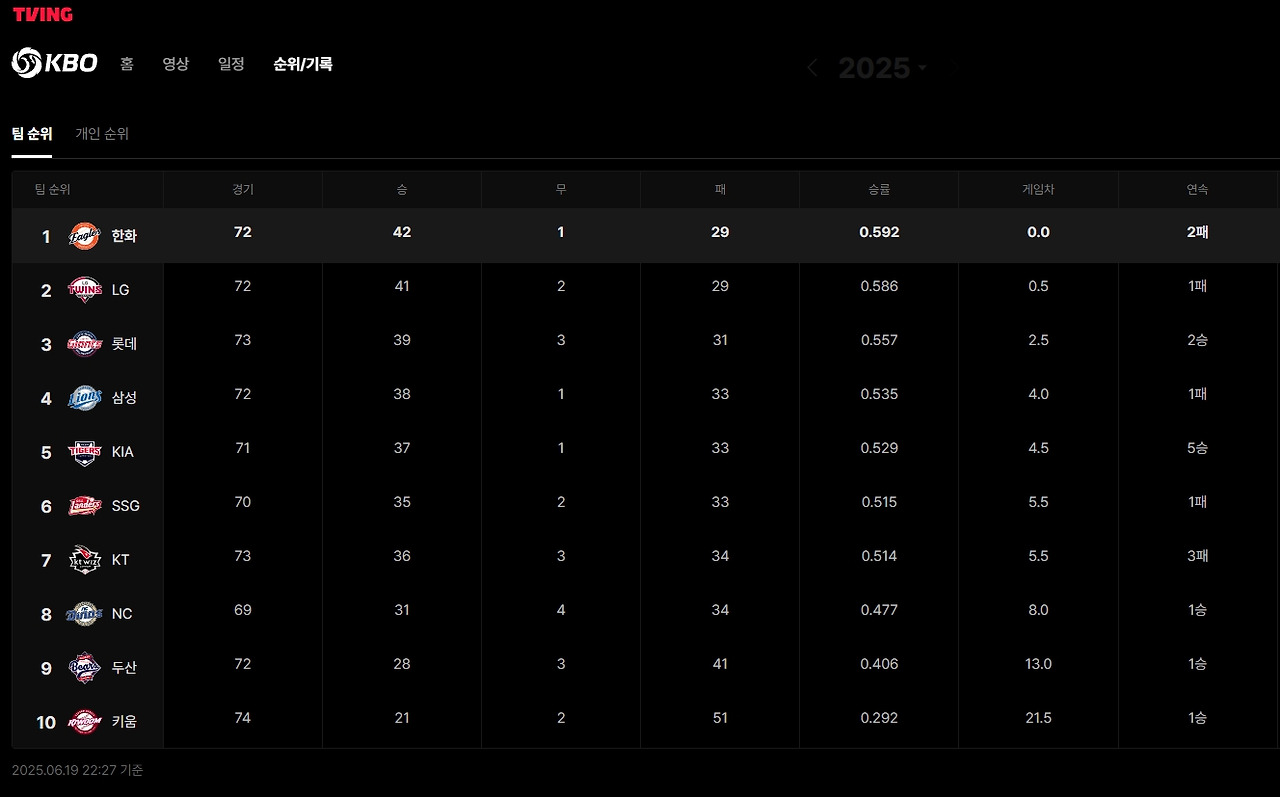Click SSG's win rate 0.515
Viewport: 1280px width, 797px height.
[x=879, y=502]
